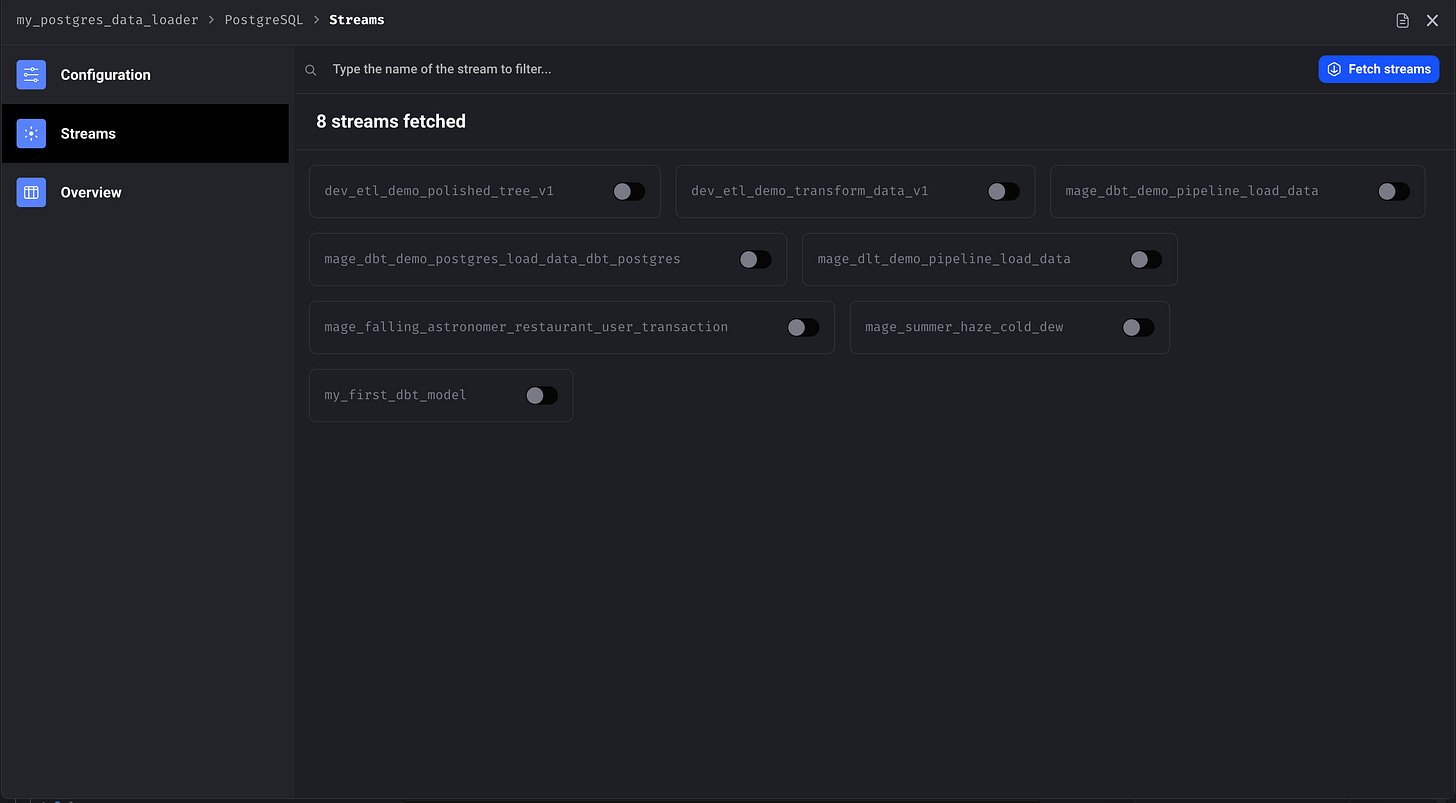
Task: Open the PostgreSQL breadcrumb link
Action: click(x=264, y=19)
